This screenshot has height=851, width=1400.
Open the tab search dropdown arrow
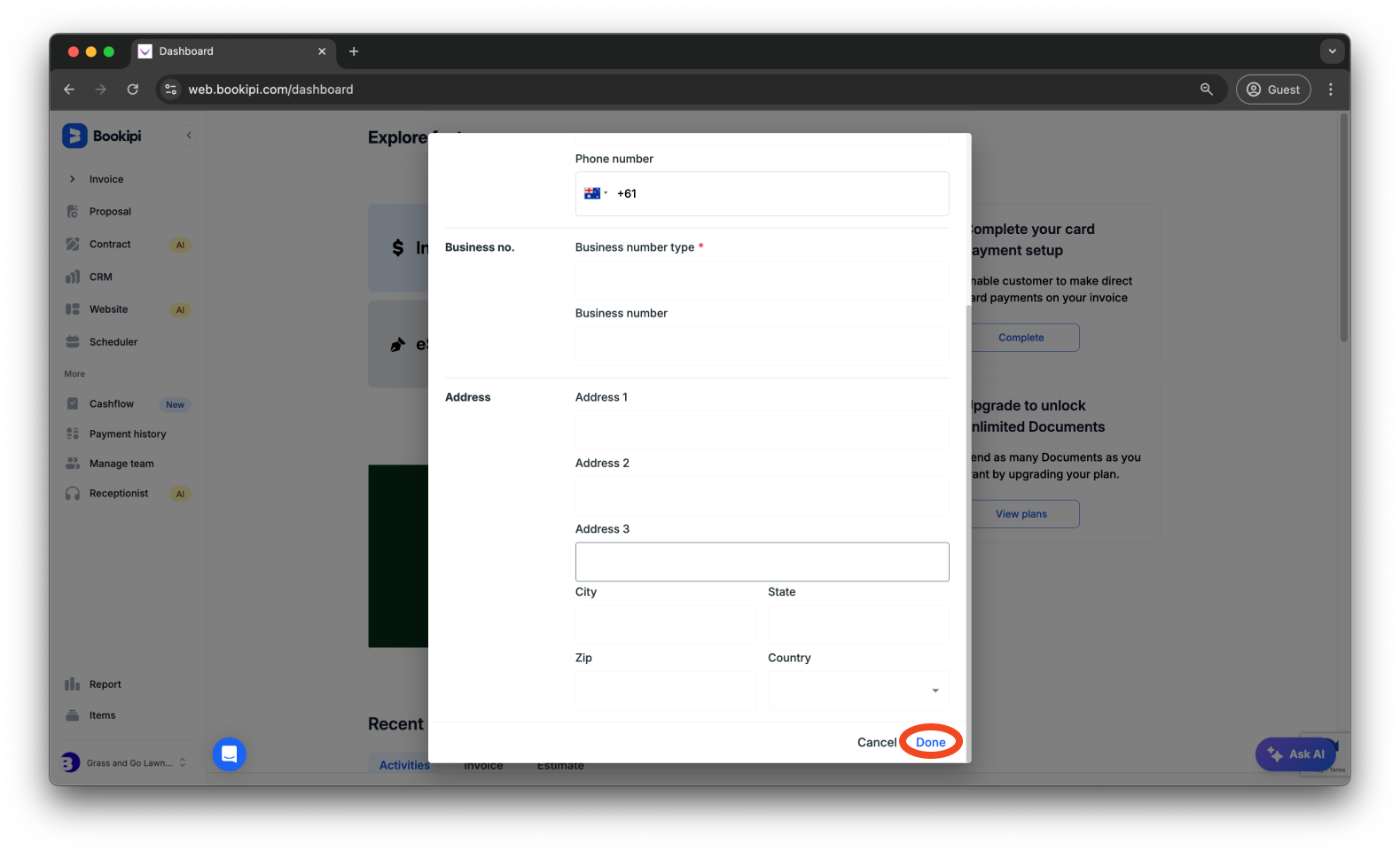(x=1333, y=51)
